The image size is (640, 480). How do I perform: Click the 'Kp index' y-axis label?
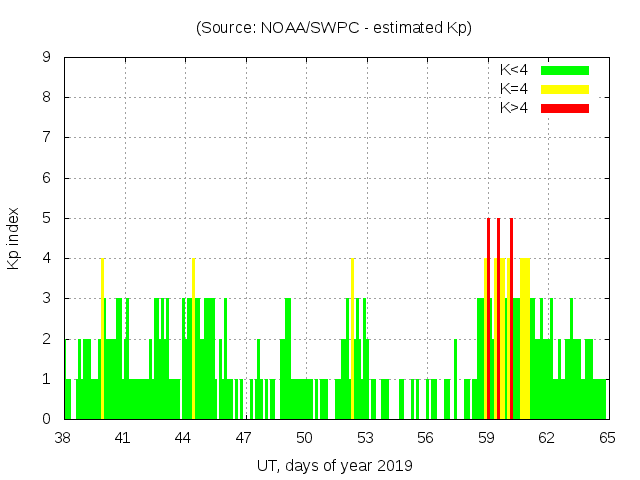click(x=14, y=238)
